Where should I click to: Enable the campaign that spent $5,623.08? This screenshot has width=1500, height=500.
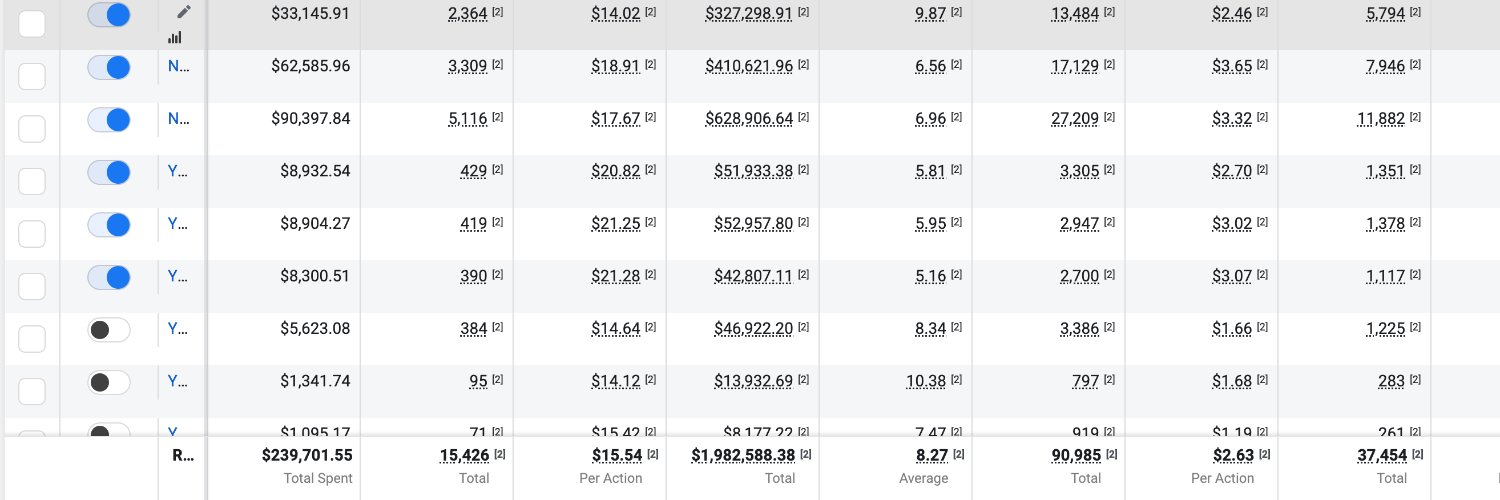point(109,329)
